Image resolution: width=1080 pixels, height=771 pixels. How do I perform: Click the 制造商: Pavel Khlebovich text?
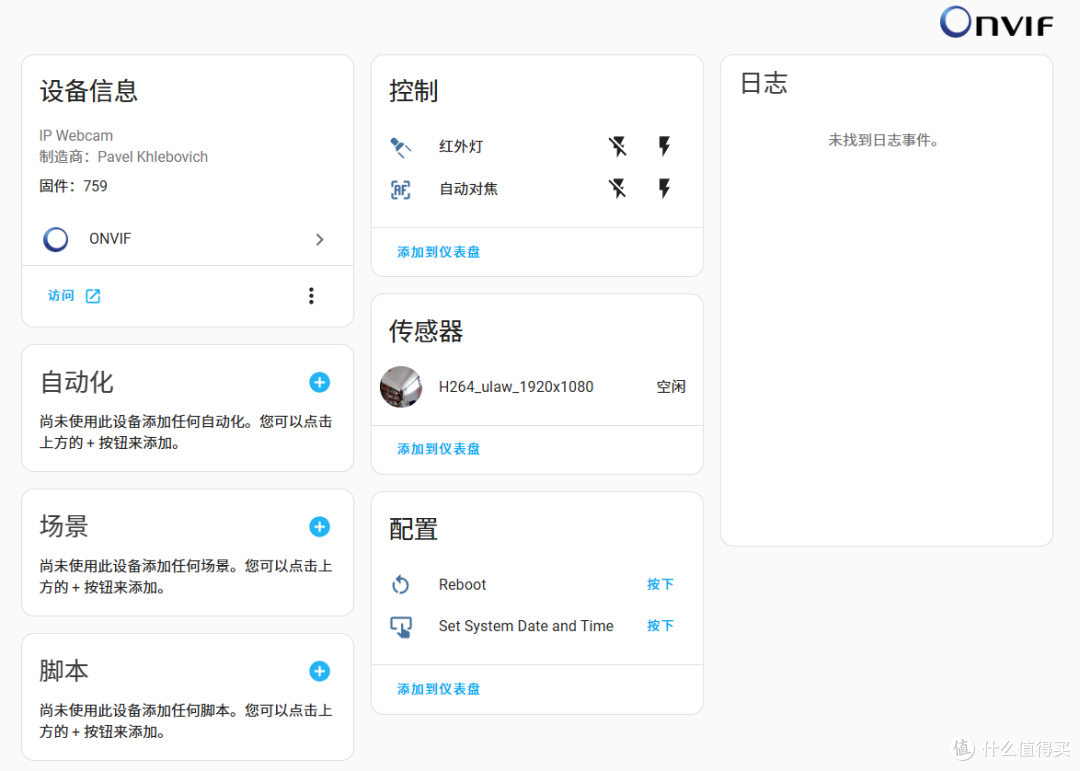tap(123, 157)
